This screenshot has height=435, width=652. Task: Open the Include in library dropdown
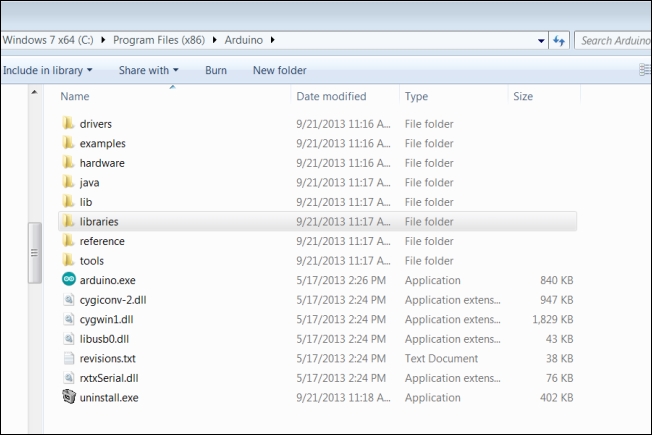click(47, 70)
